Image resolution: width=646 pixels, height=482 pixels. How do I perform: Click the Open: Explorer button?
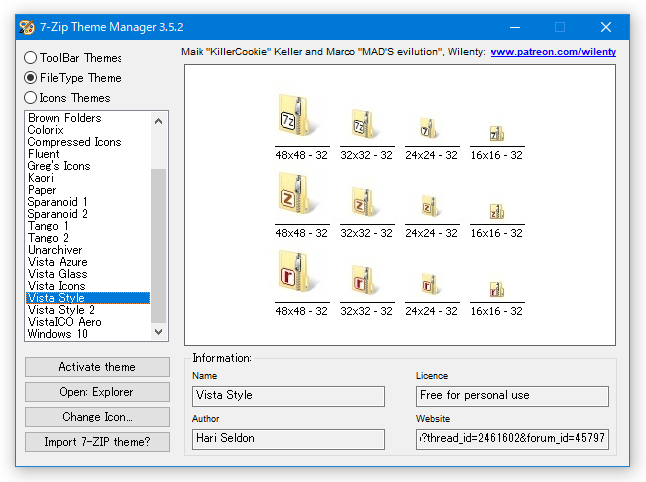point(97,392)
